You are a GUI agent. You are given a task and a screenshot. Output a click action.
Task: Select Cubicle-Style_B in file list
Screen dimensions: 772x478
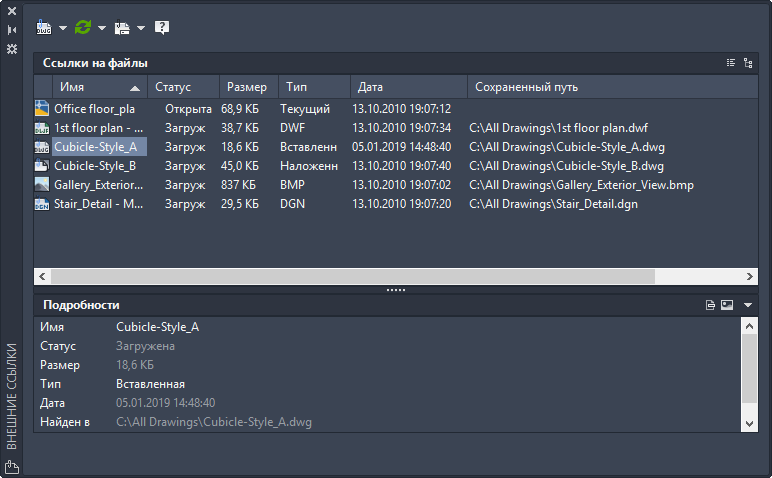(x=95, y=166)
